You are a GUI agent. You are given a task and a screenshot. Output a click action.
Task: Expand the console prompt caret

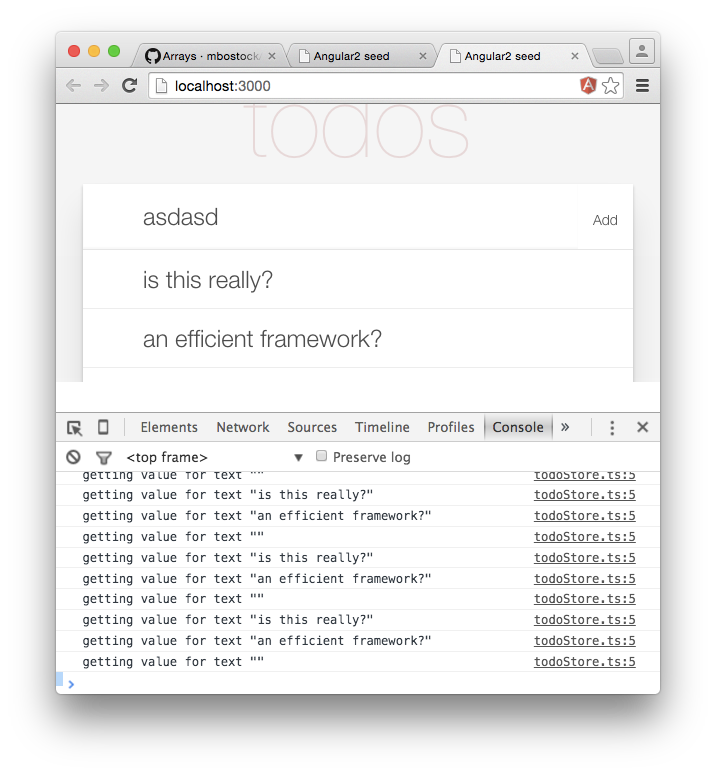coord(71,684)
